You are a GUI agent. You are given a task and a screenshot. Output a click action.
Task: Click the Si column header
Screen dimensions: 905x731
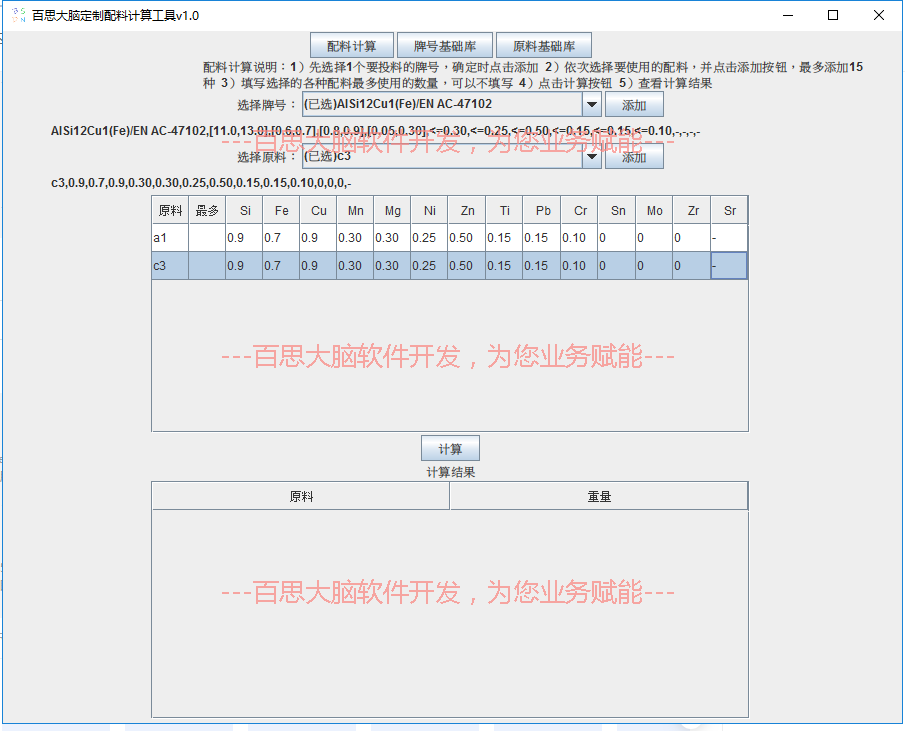[x=244, y=210]
